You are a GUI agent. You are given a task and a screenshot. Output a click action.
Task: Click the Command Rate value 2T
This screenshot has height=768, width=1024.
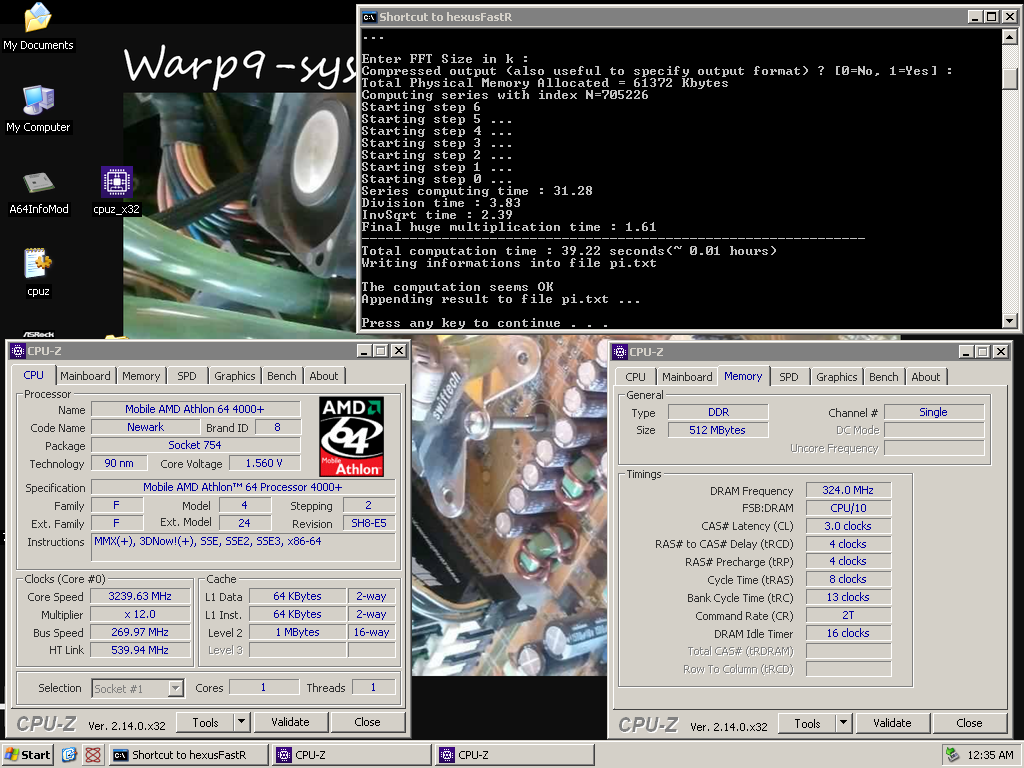click(x=848, y=615)
